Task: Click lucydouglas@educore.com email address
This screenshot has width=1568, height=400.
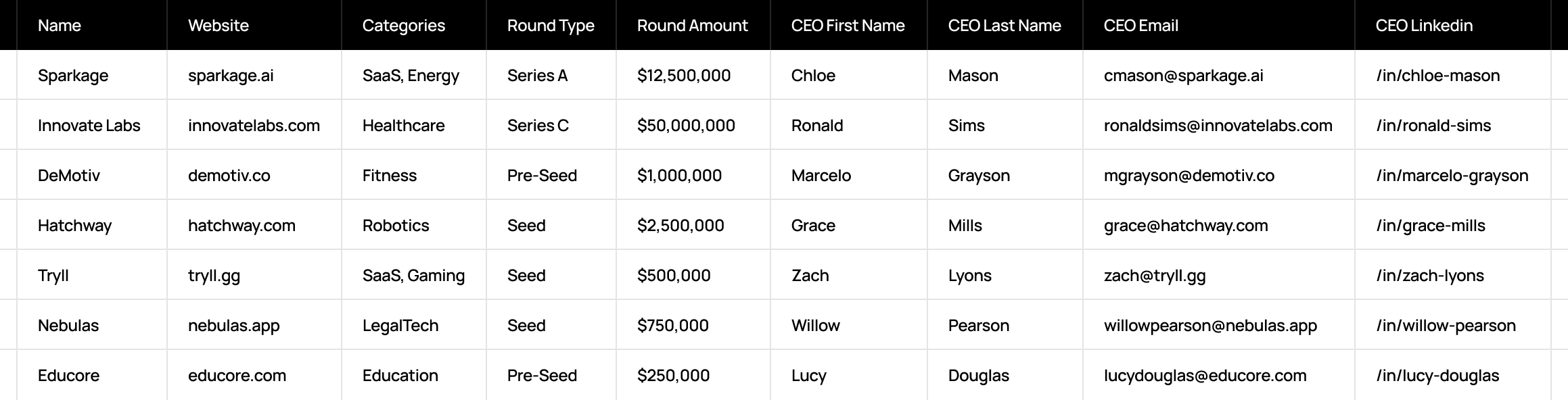Action: pyautogui.click(x=1205, y=376)
